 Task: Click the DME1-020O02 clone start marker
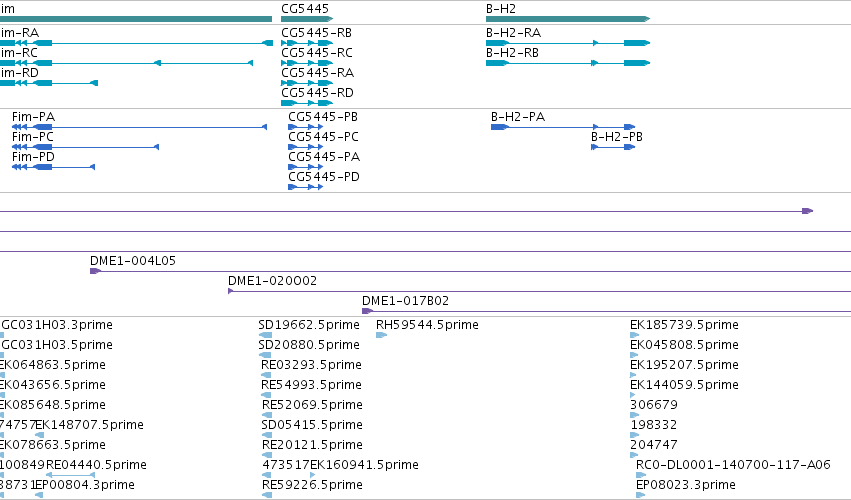click(231, 291)
